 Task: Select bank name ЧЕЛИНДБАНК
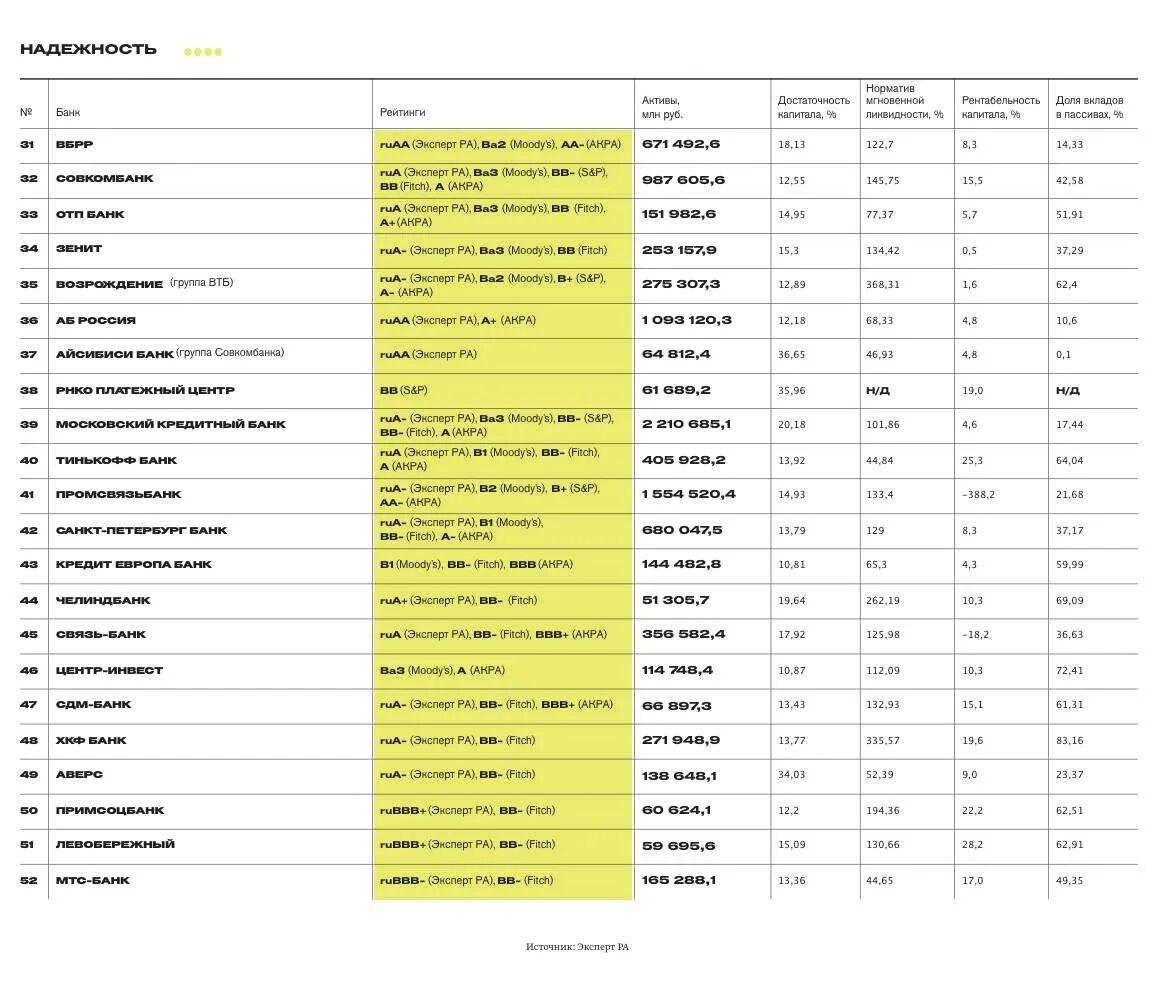(103, 601)
